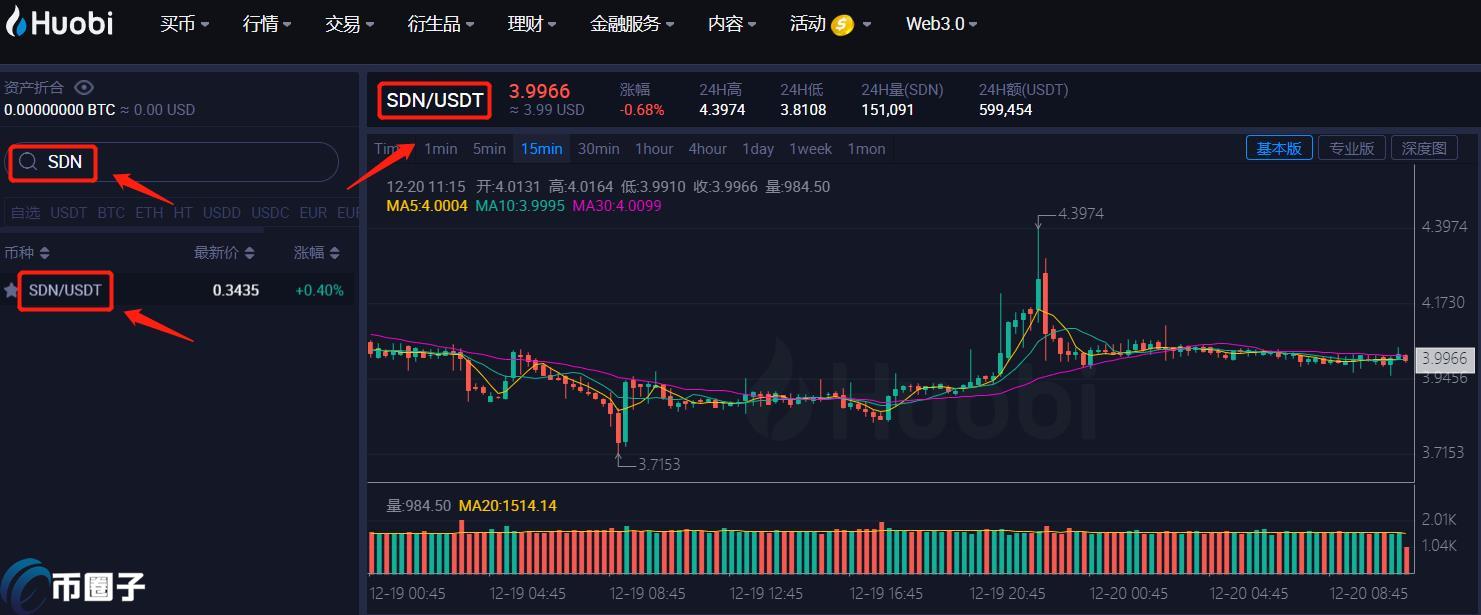Sort the list by 币种 column arrows
The image size is (1481, 615).
coord(44,253)
